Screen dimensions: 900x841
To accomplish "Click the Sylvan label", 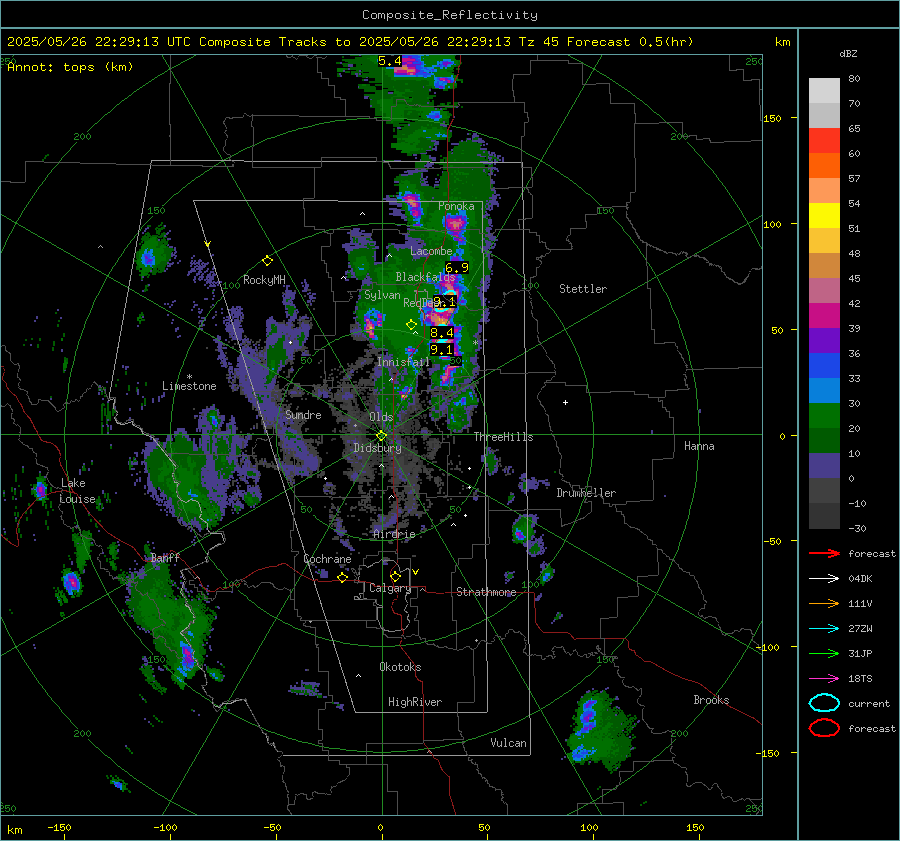I will [382, 295].
